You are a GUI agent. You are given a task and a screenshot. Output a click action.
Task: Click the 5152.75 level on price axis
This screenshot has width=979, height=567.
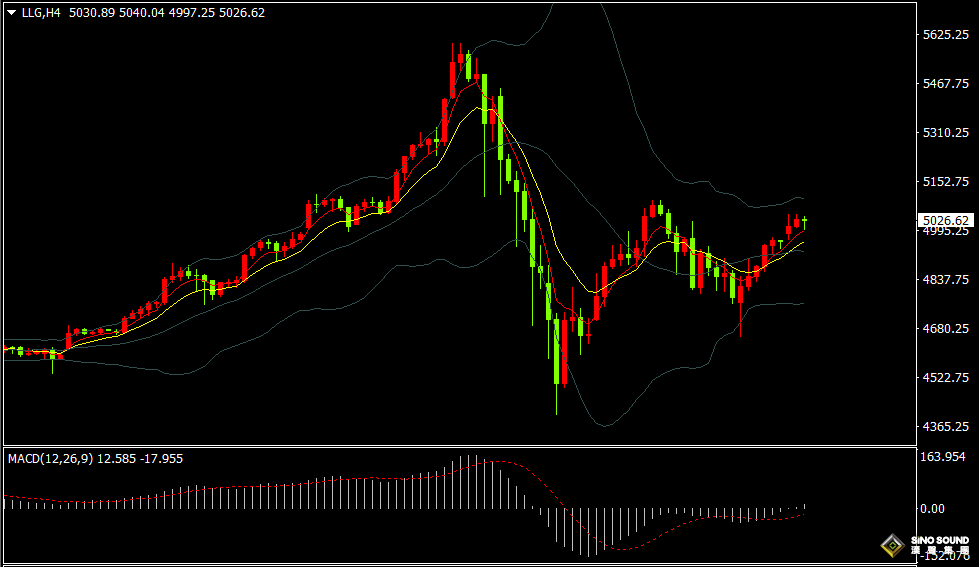pos(946,182)
